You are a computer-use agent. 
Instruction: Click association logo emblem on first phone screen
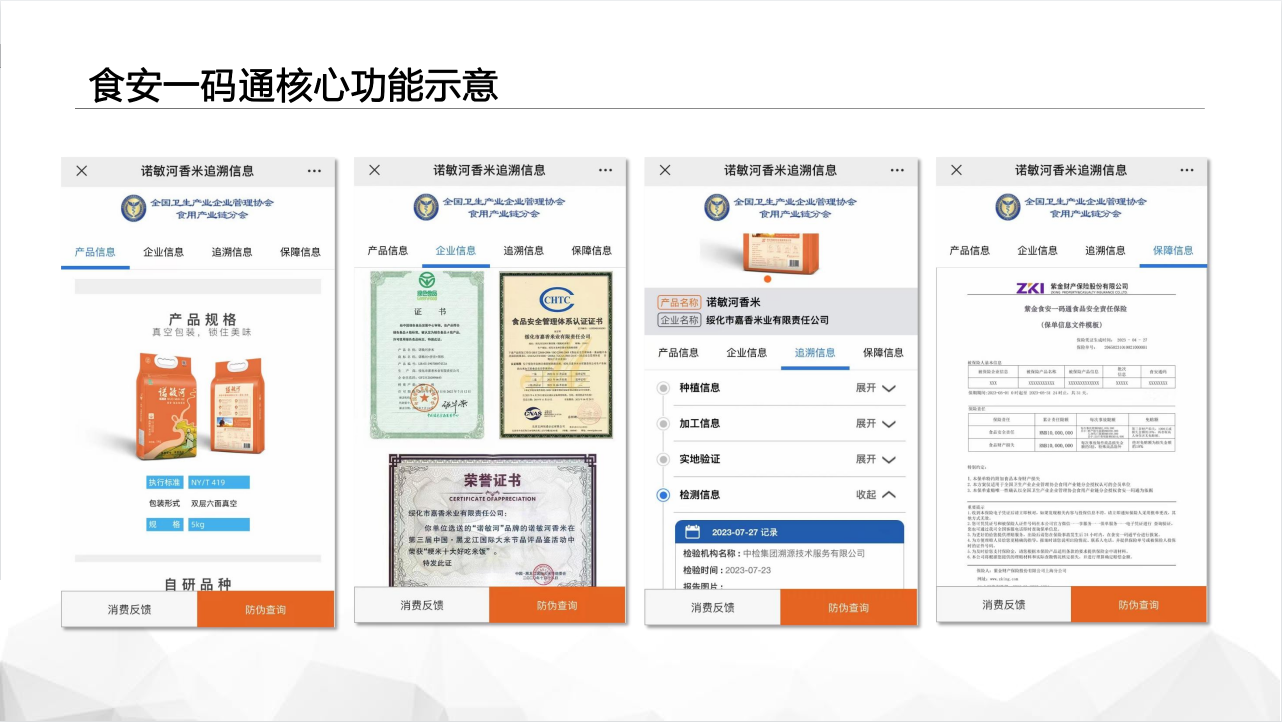click(134, 208)
